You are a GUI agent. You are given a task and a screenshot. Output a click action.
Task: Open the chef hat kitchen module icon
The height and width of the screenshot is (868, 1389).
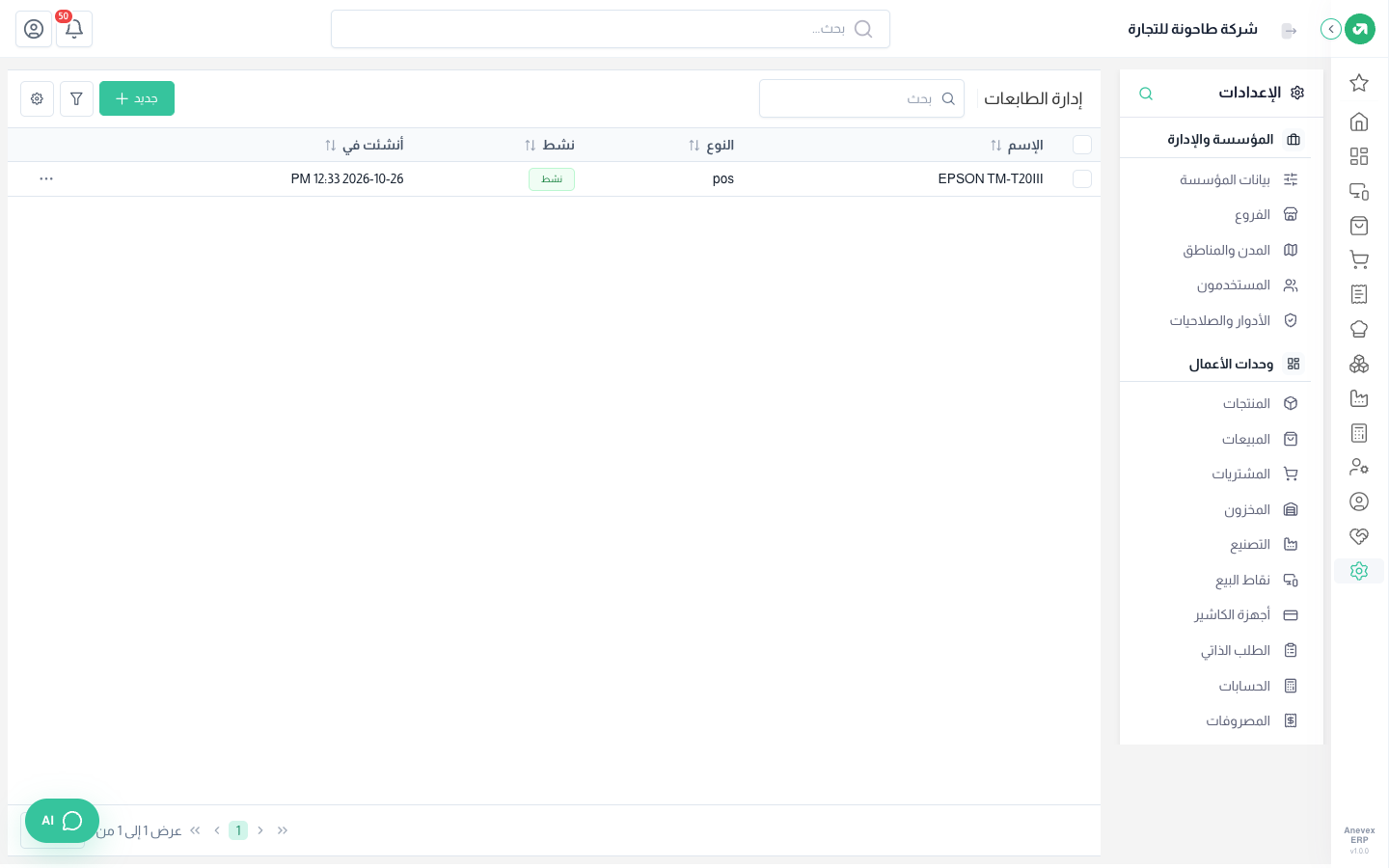1359,329
